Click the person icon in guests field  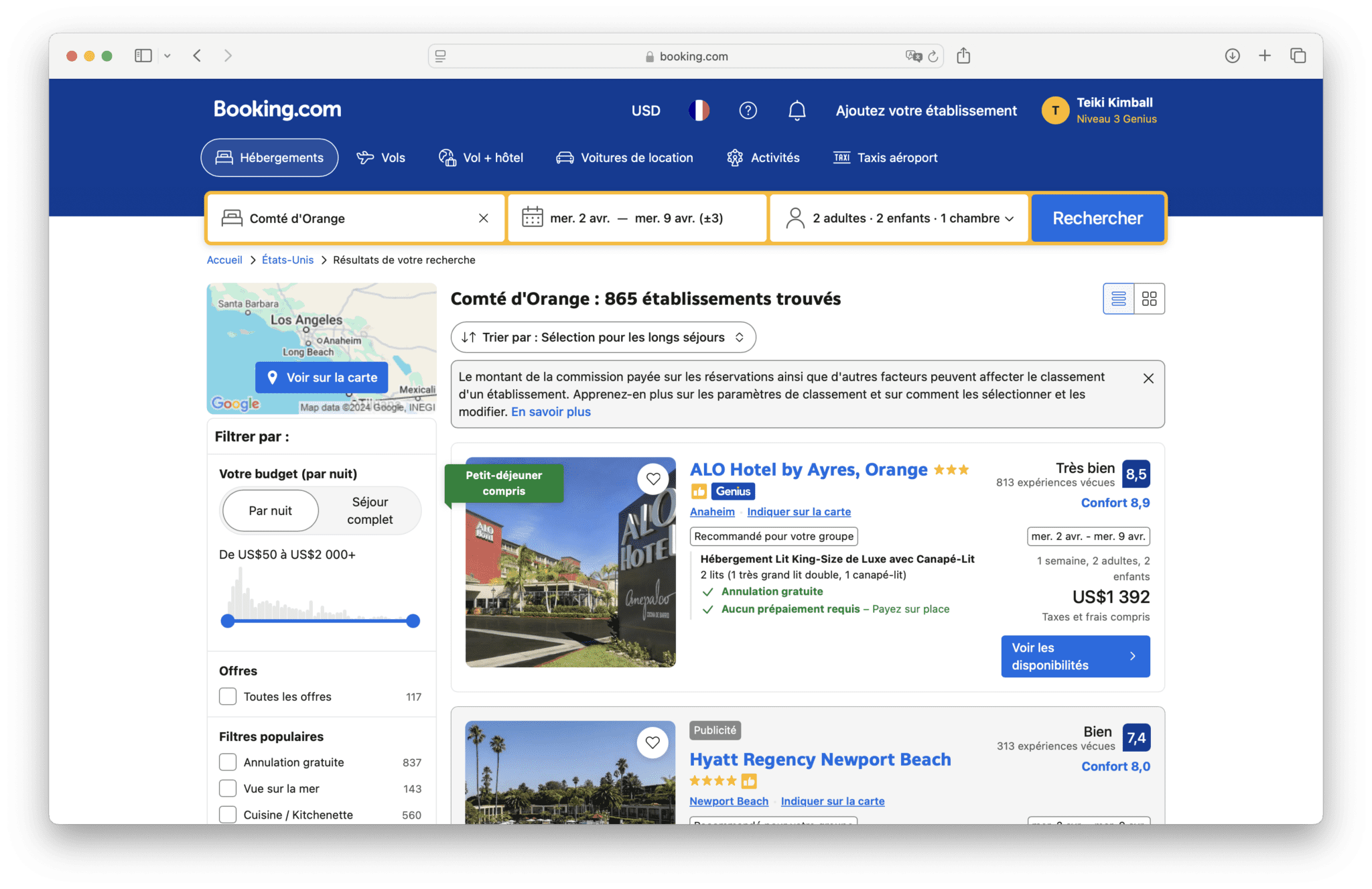click(795, 218)
